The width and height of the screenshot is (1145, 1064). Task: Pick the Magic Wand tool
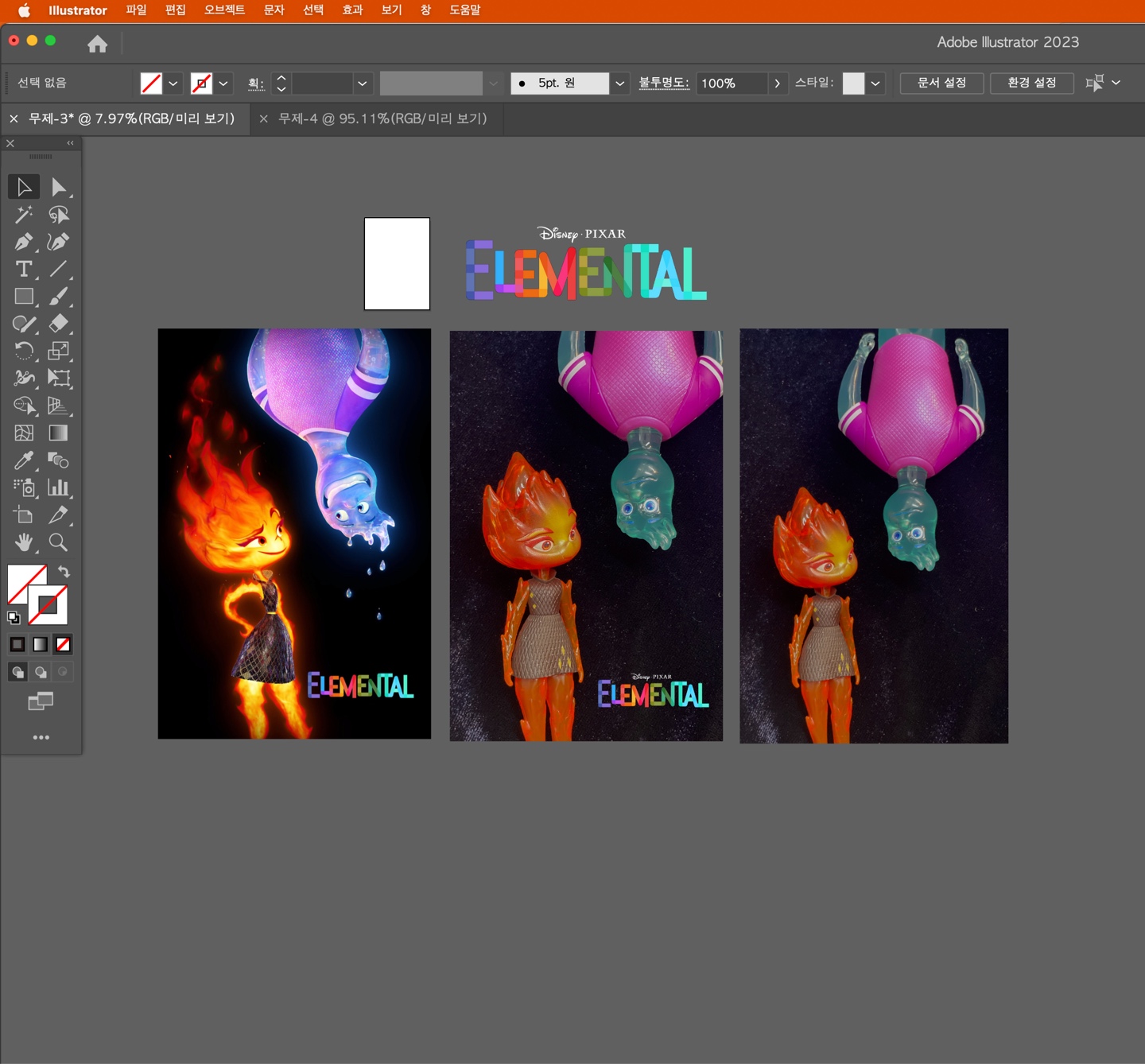click(24, 215)
